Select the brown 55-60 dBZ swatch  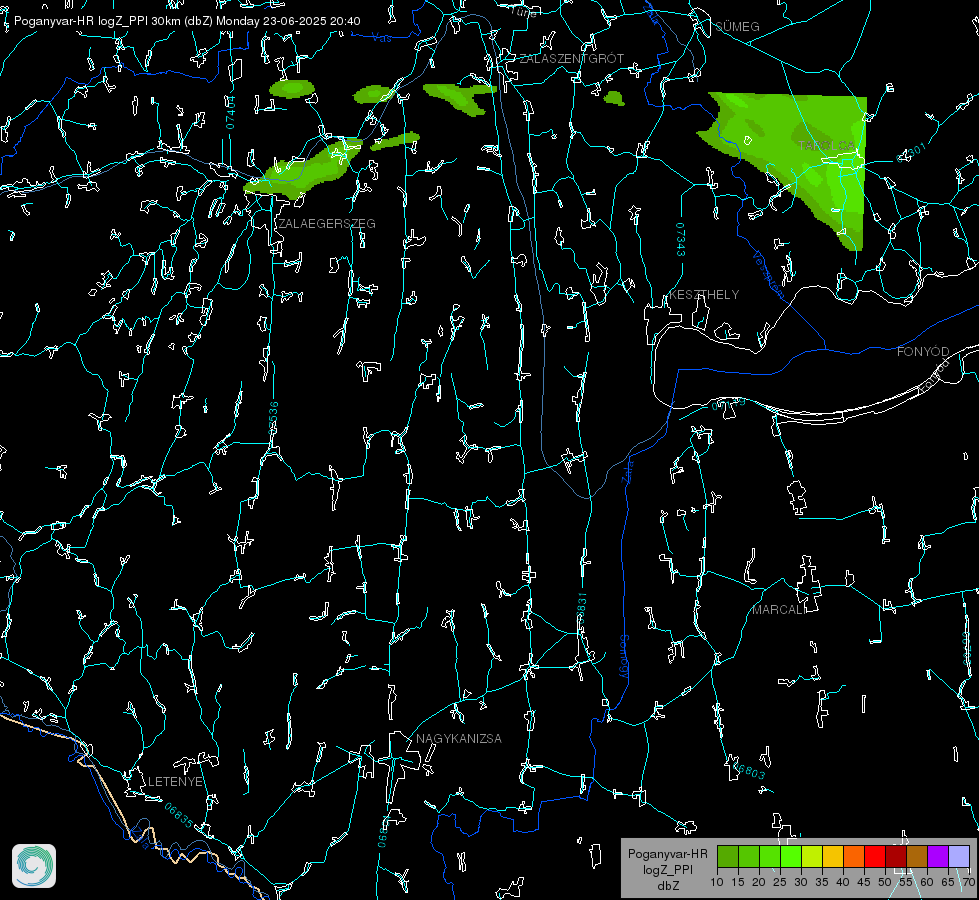[x=917, y=856]
